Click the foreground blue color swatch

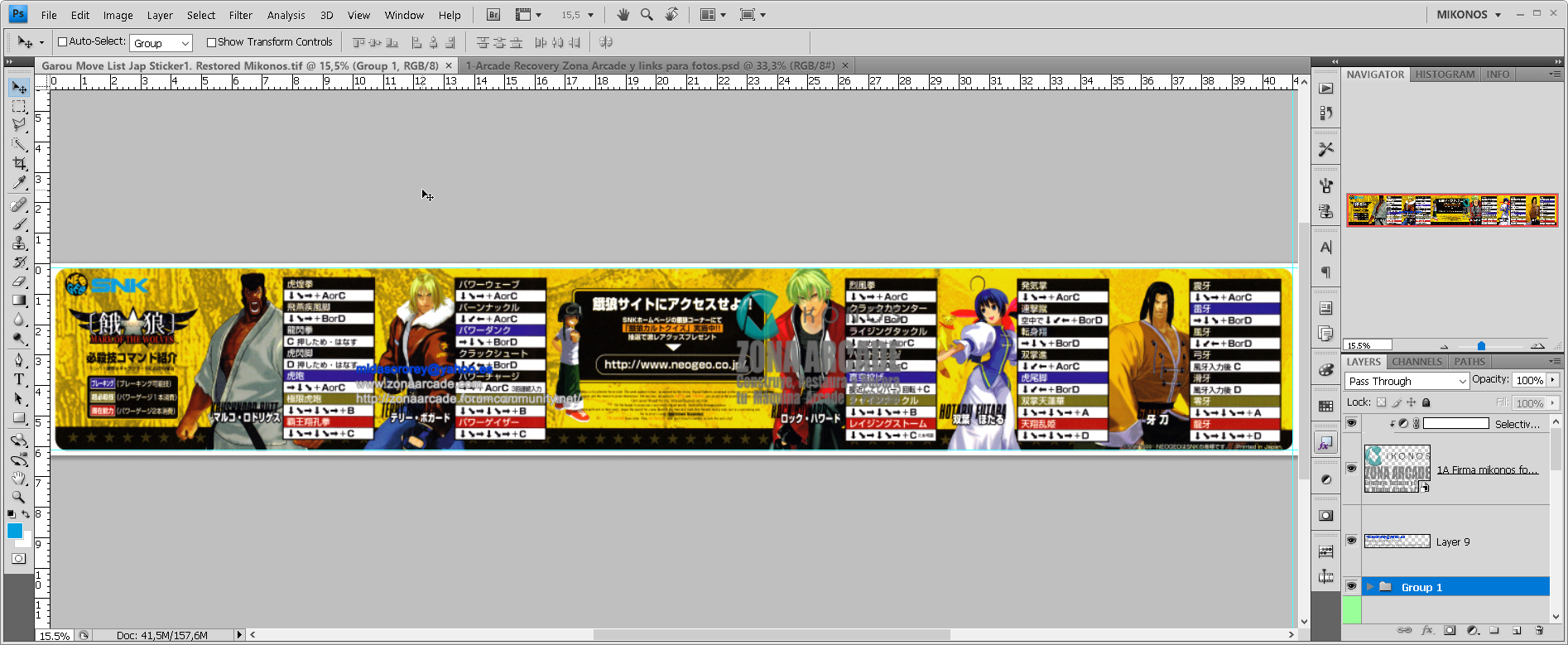coord(15,531)
